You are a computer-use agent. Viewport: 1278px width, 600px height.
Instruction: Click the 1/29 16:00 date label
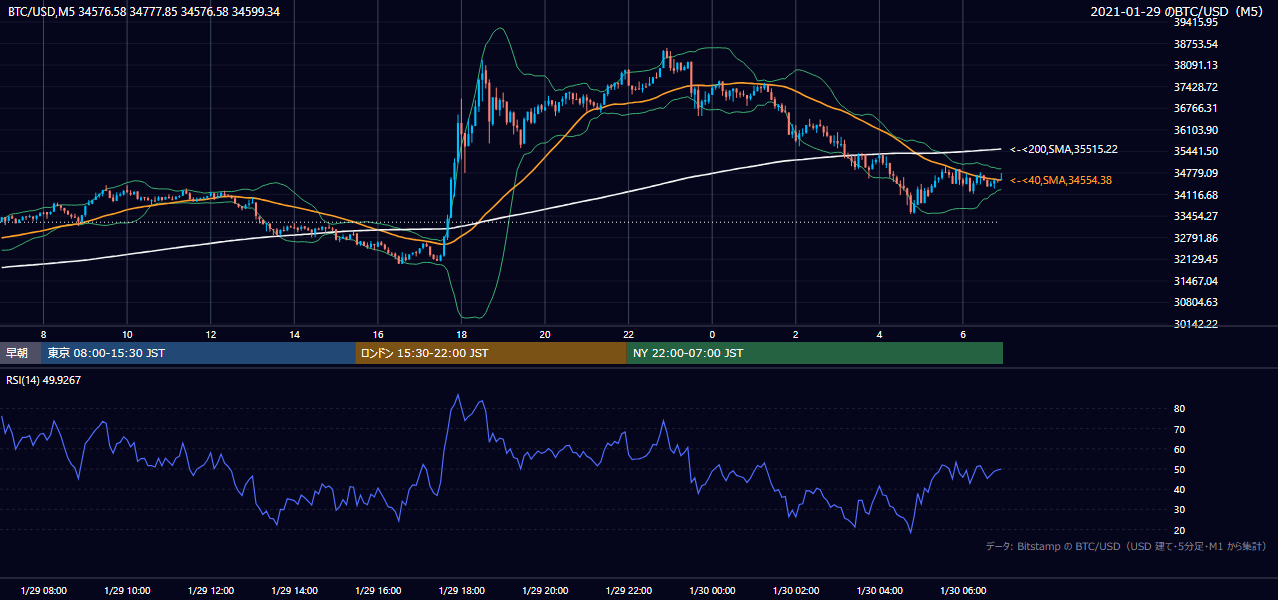pyautogui.click(x=377, y=590)
